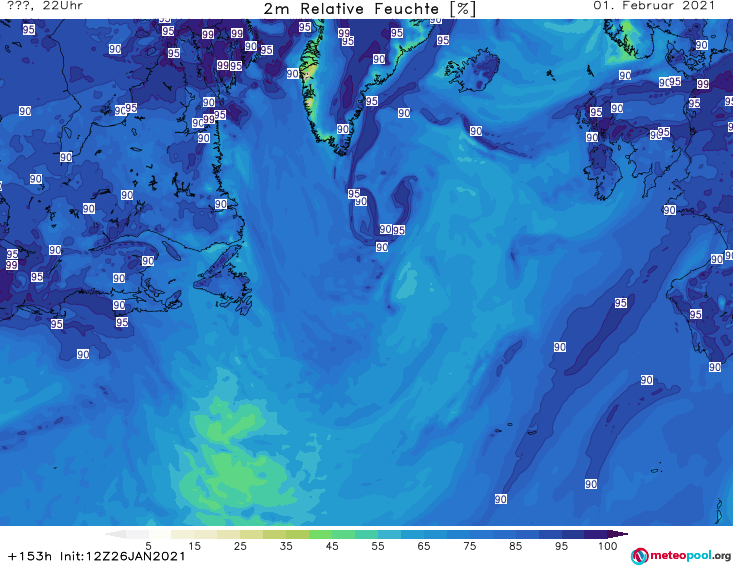Click the '90' label at Greenland's southern tip
The image size is (733, 566).
(x=343, y=129)
